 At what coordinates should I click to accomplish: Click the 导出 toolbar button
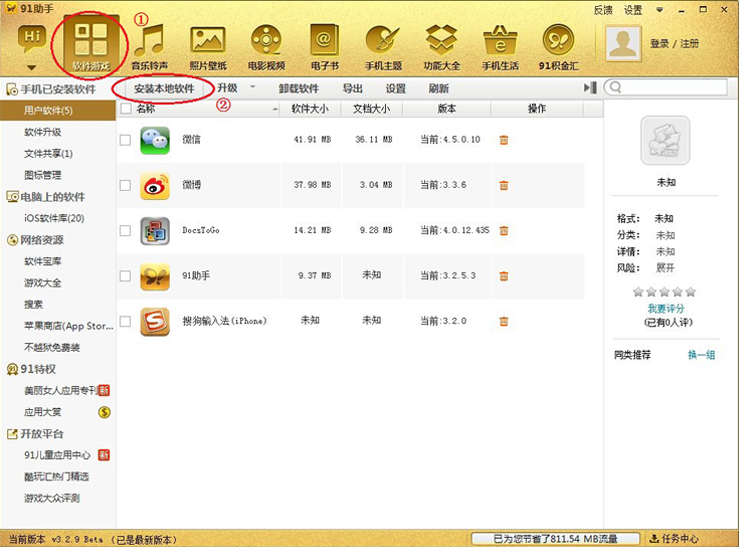[352, 88]
